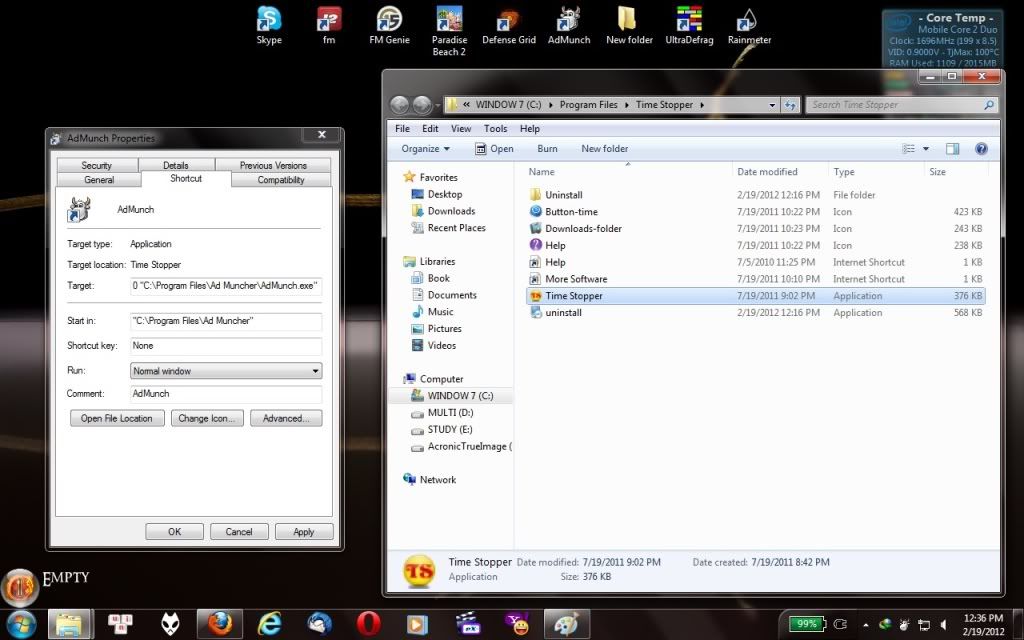The width and height of the screenshot is (1024, 640).
Task: Switch to the Security tab
Action: [97, 165]
